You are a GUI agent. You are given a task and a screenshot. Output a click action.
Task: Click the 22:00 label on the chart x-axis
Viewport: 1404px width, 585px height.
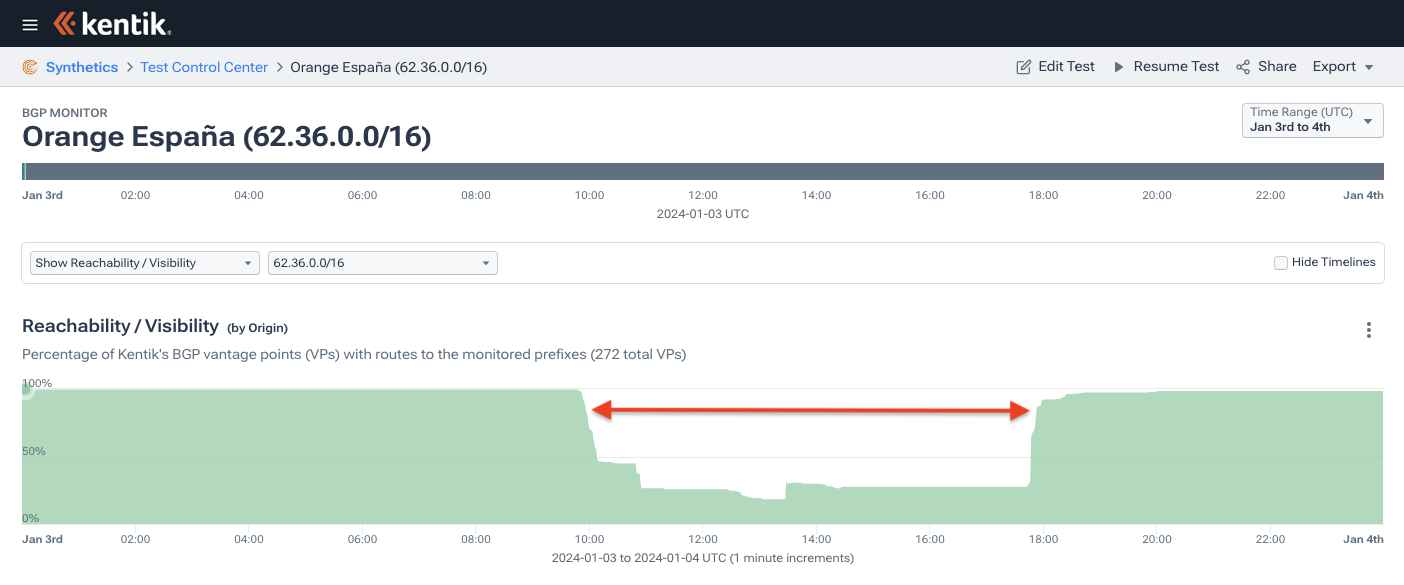click(x=1271, y=539)
